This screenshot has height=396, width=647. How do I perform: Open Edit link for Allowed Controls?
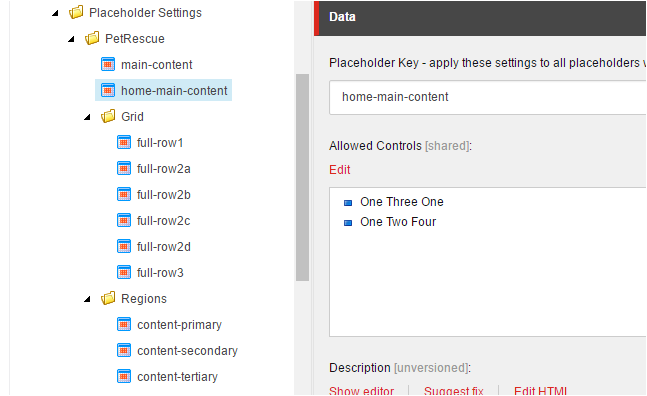click(340, 170)
